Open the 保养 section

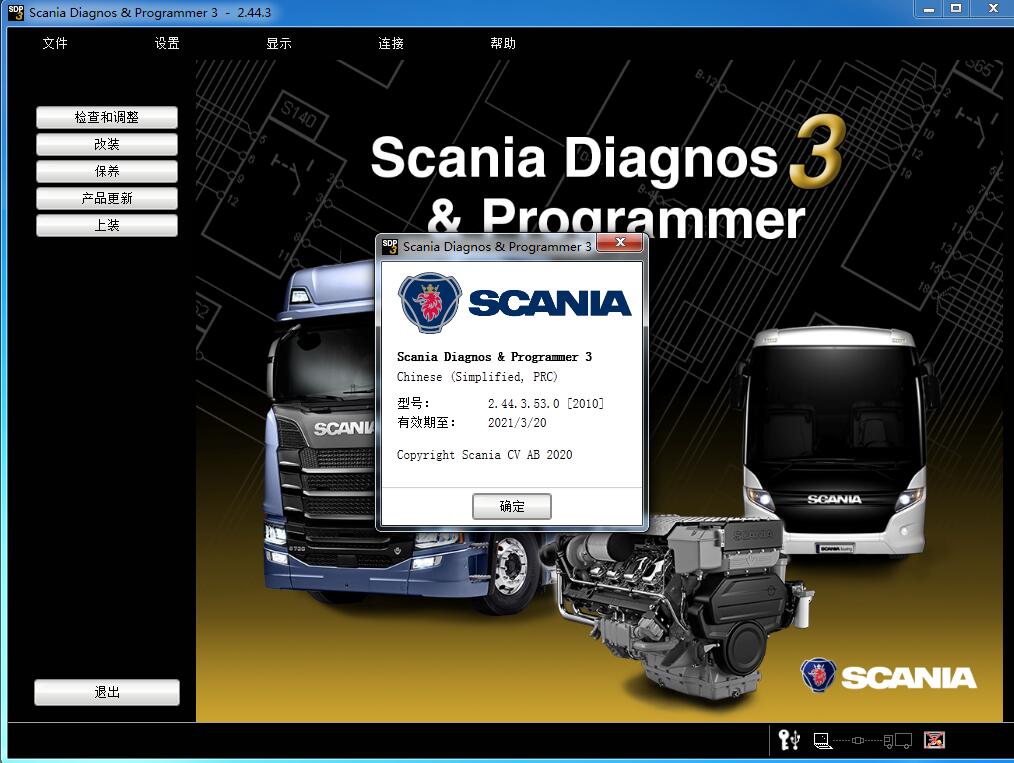tap(107, 171)
